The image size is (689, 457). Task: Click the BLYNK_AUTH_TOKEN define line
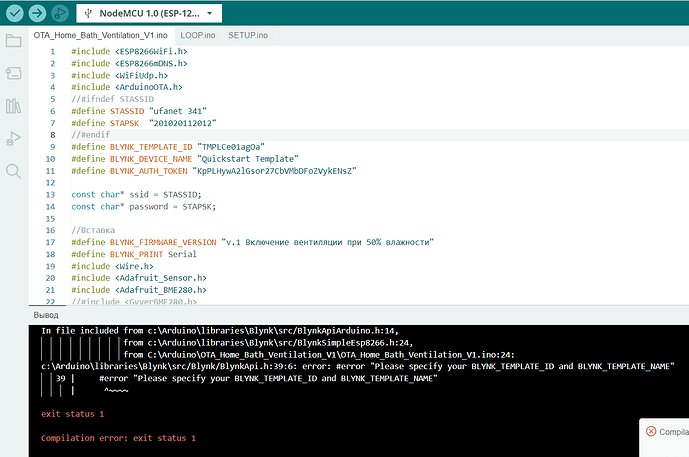click(214, 170)
